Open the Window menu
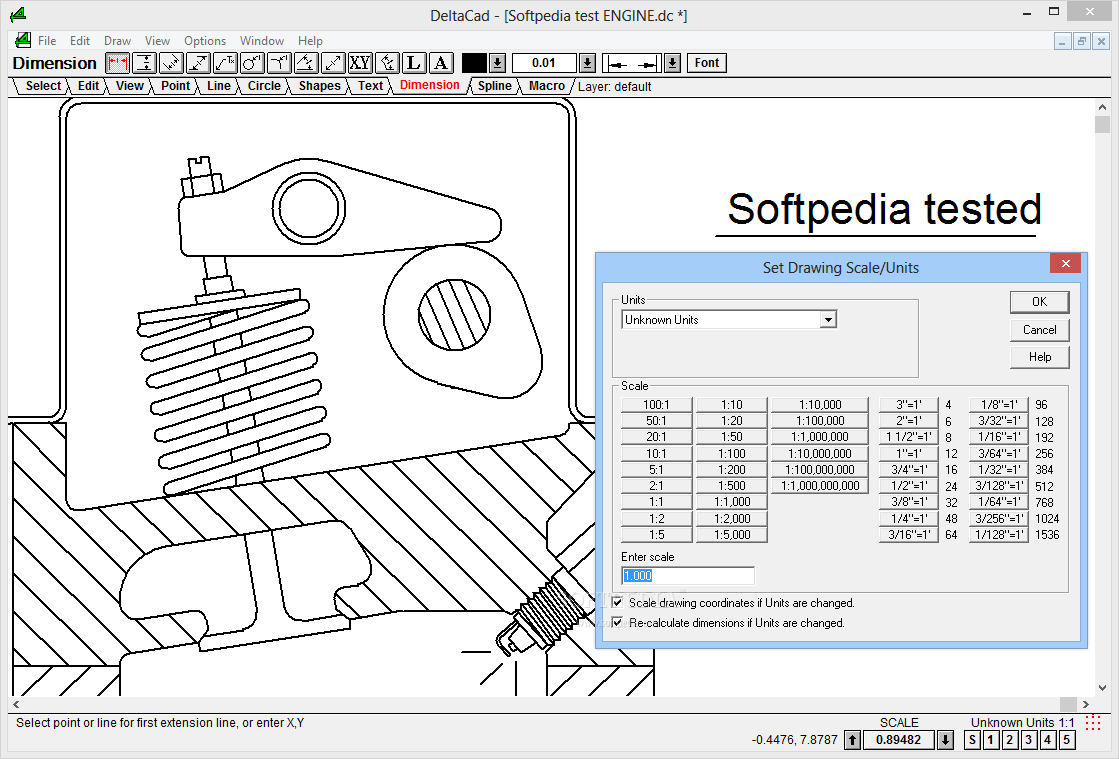This screenshot has width=1119, height=759. coord(262,41)
